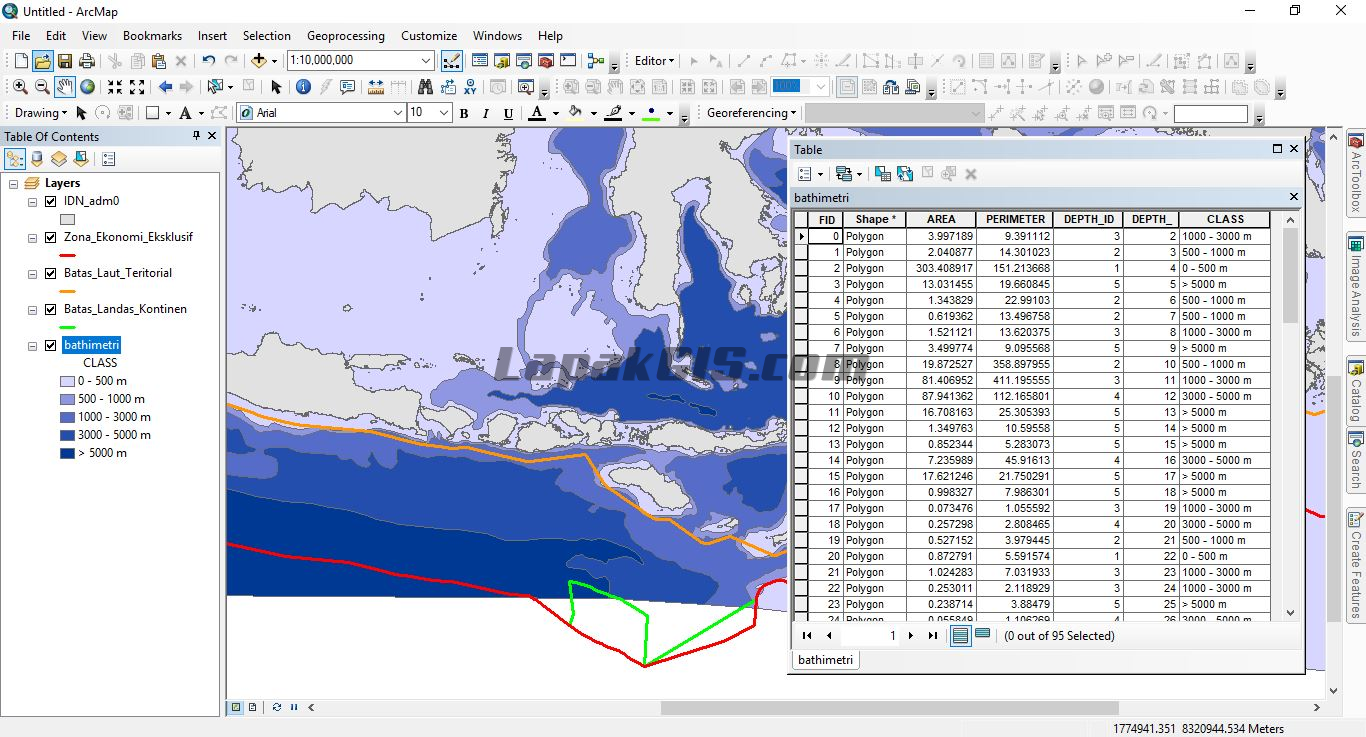Show all records view in the Table window
The image size is (1366, 737).
point(961,635)
